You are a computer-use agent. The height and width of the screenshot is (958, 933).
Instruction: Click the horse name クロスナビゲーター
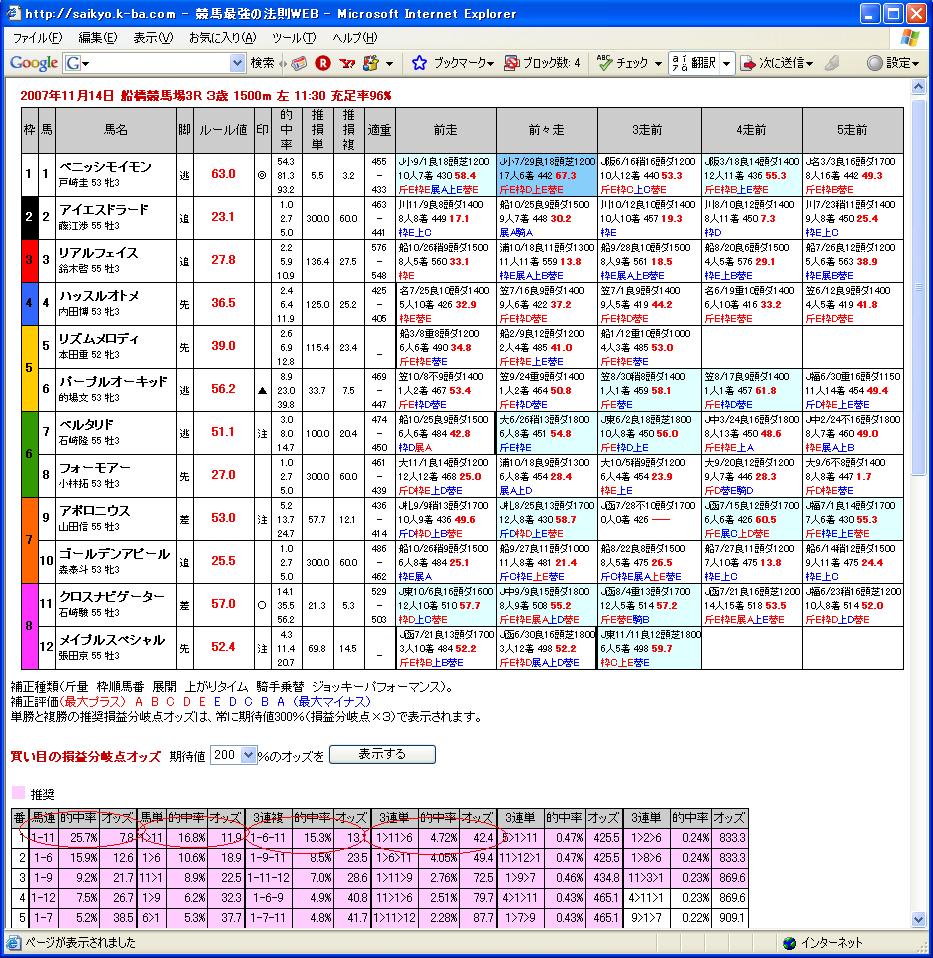coord(111,597)
